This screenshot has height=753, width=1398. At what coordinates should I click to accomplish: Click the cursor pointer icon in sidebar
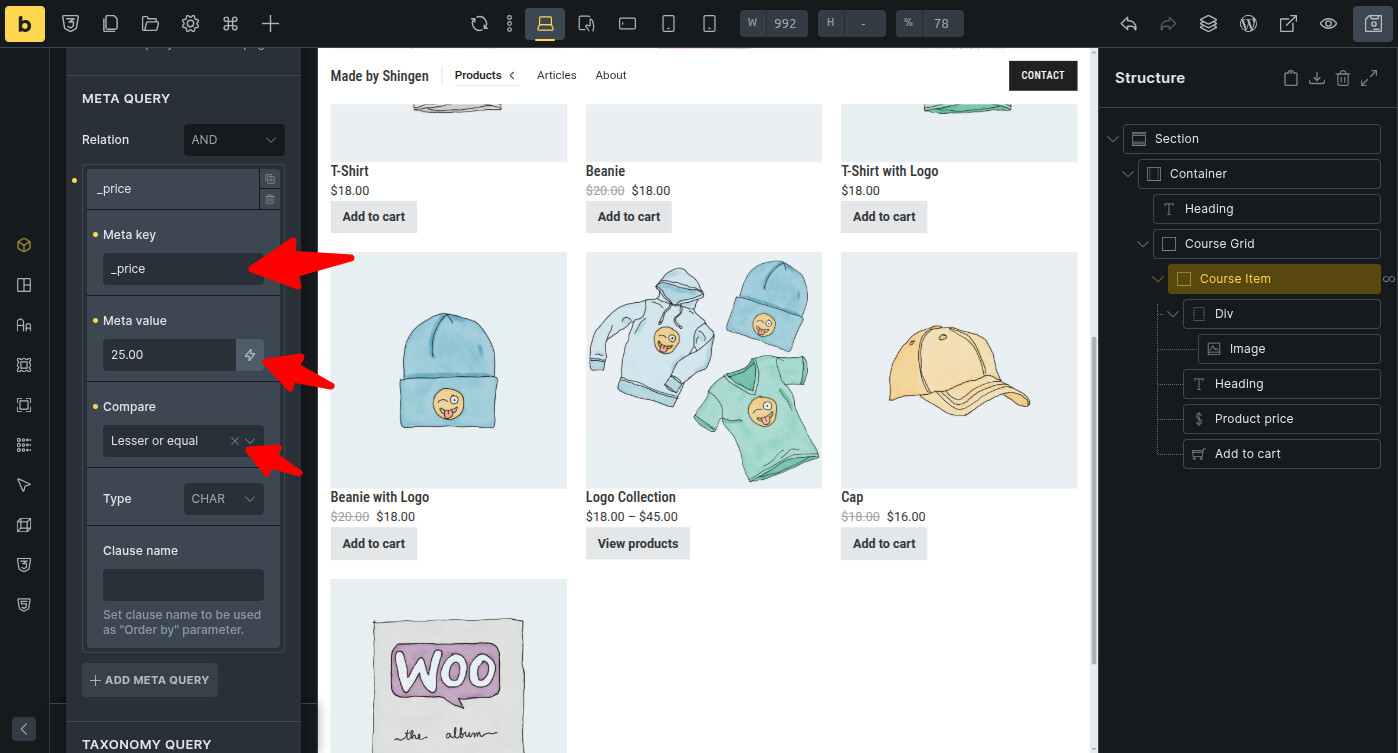[24, 485]
